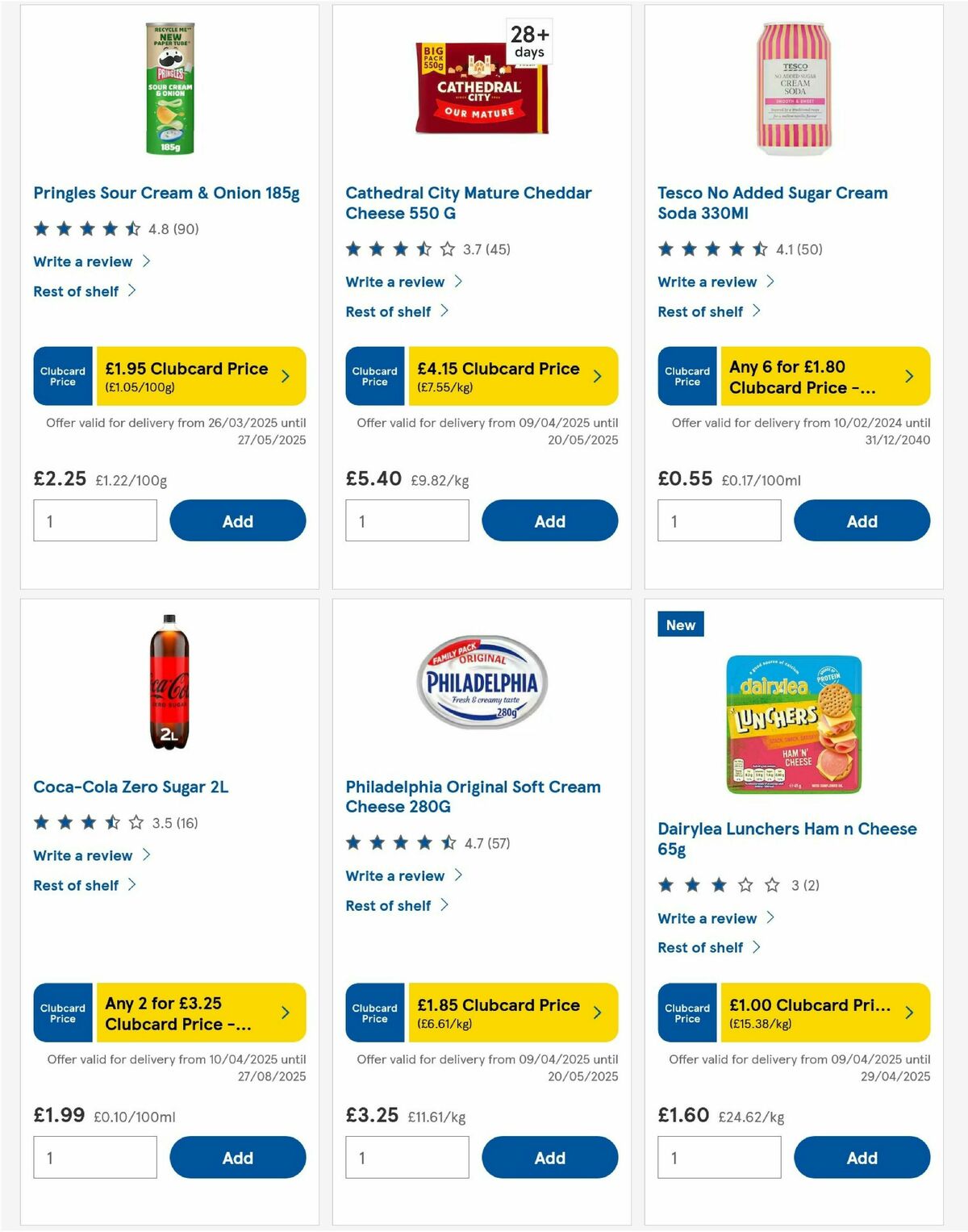The width and height of the screenshot is (968, 1232).
Task: Click the Cathedral City cheese product image
Action: click(x=482, y=89)
